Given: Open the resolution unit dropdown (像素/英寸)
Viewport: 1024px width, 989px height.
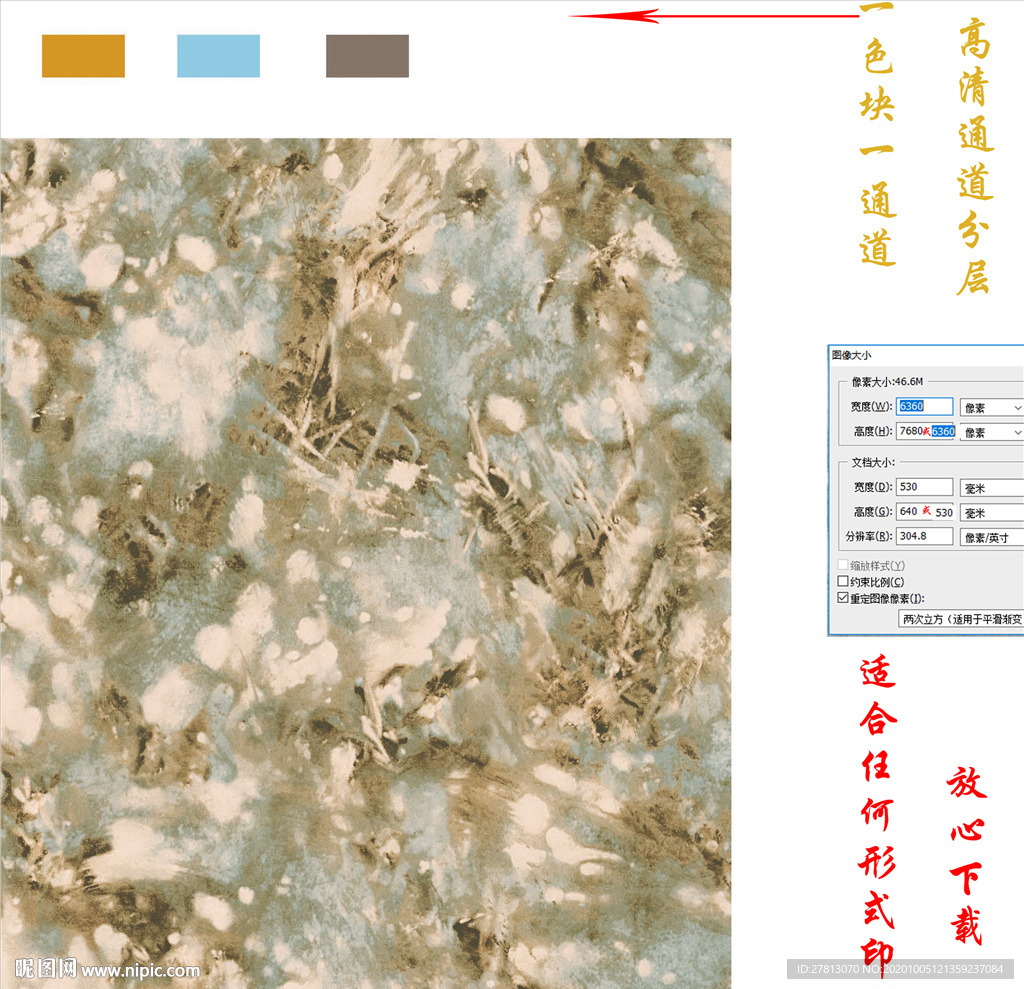Looking at the screenshot, I should pyautogui.click(x=991, y=538).
